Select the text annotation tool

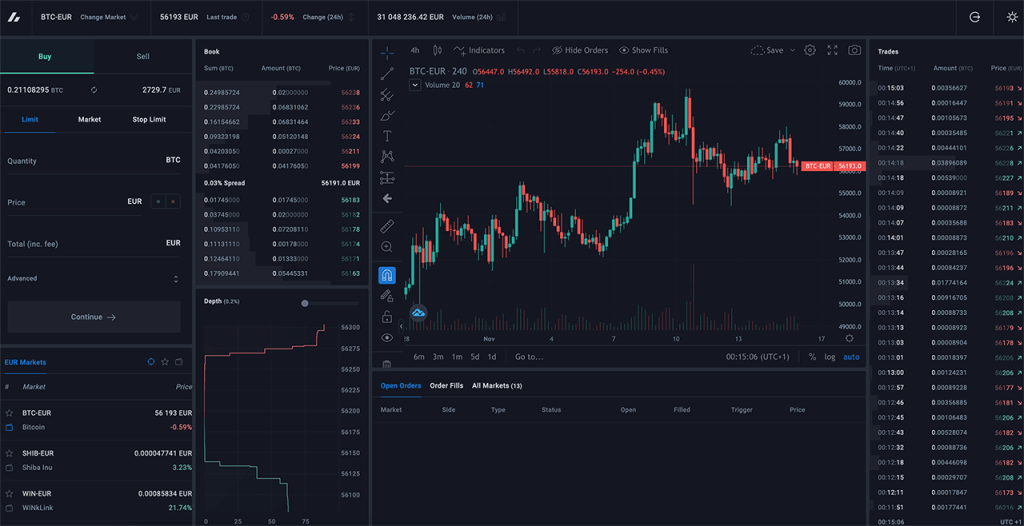click(387, 136)
